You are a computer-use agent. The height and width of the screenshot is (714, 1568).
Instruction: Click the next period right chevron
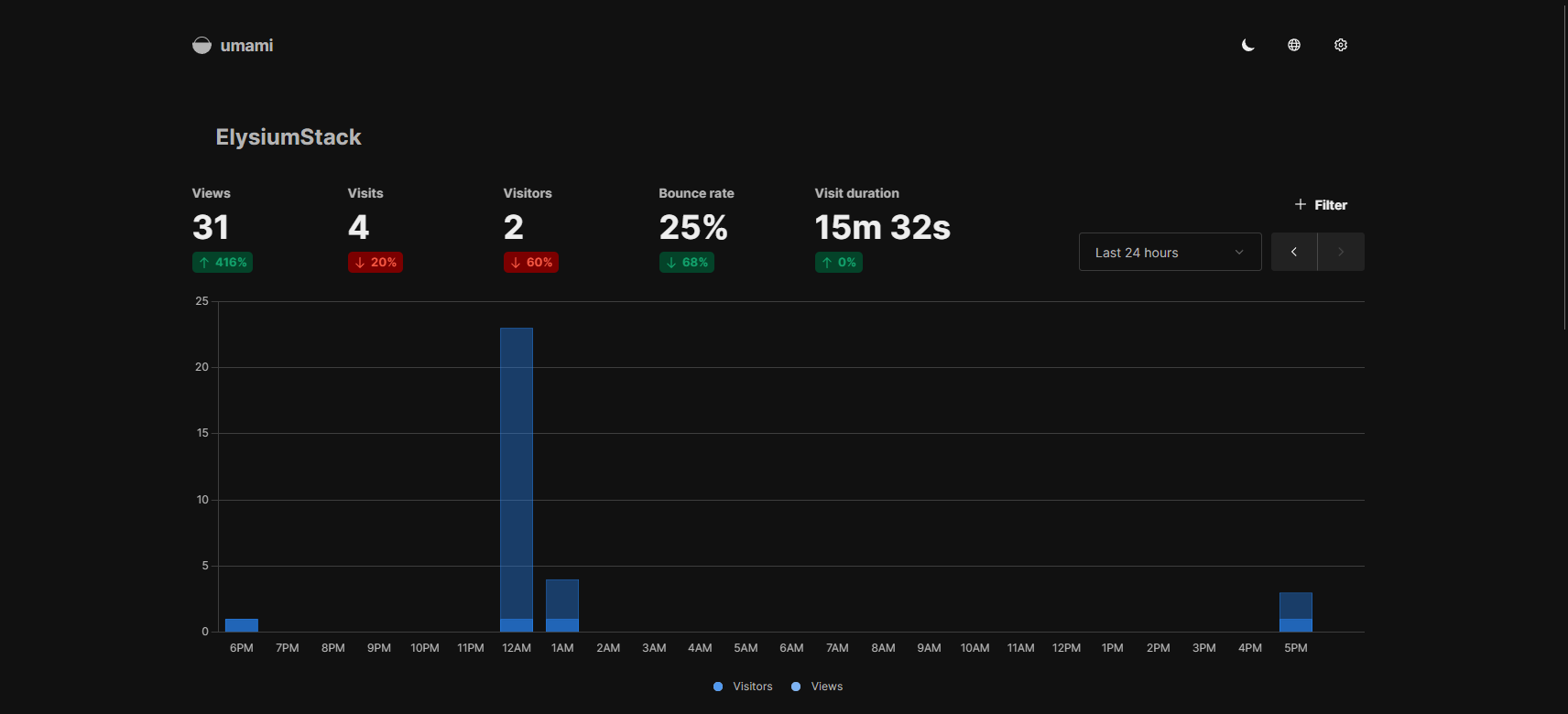point(1341,252)
